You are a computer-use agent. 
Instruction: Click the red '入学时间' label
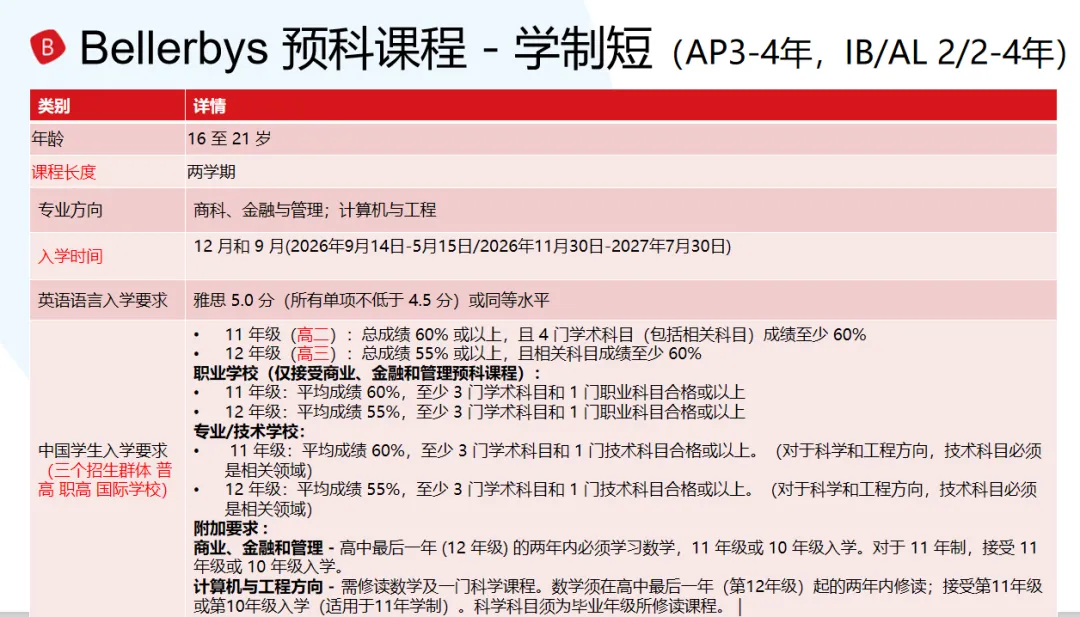click(70, 256)
